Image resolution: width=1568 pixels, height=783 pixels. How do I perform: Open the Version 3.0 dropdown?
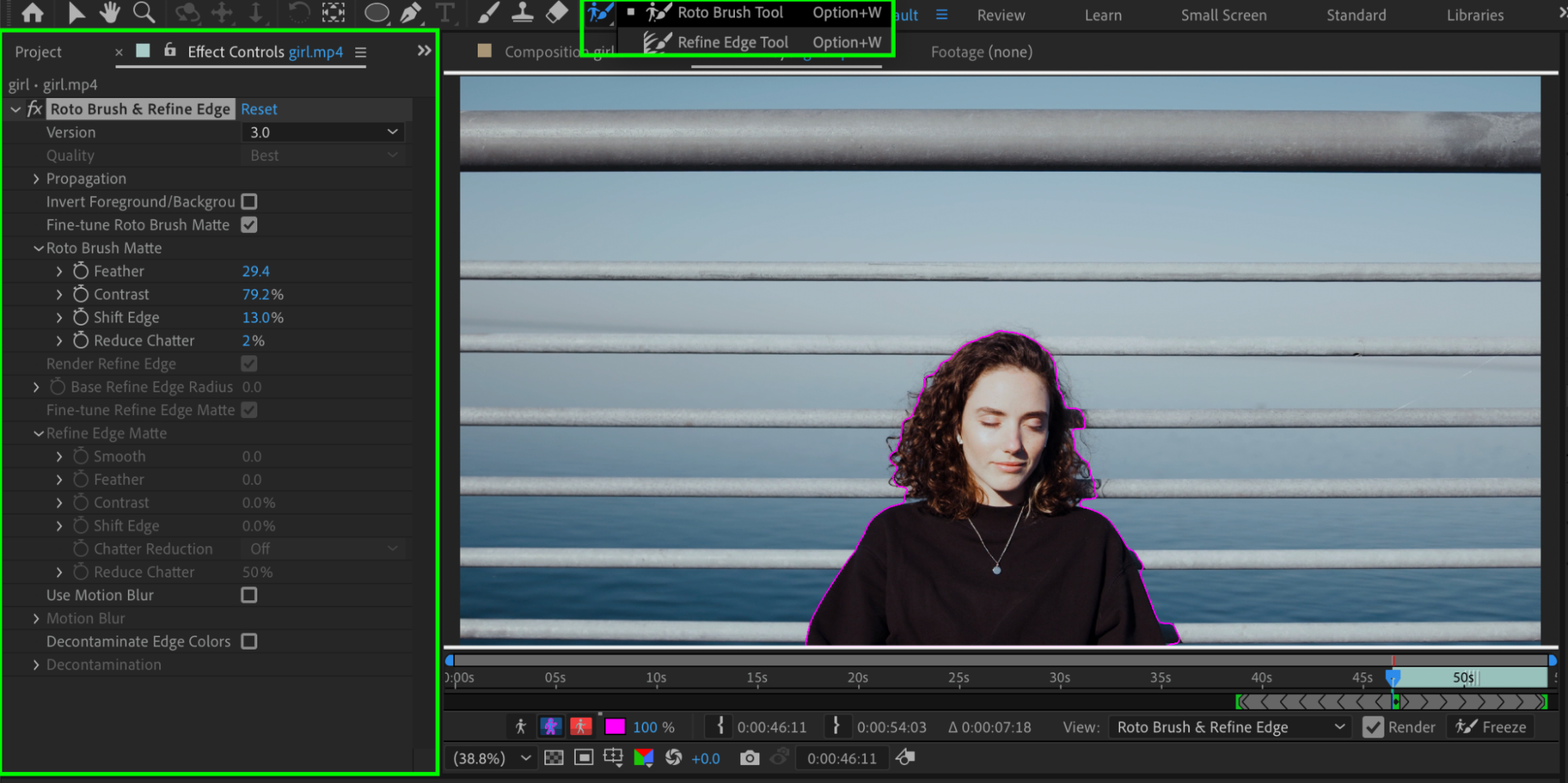pos(323,133)
